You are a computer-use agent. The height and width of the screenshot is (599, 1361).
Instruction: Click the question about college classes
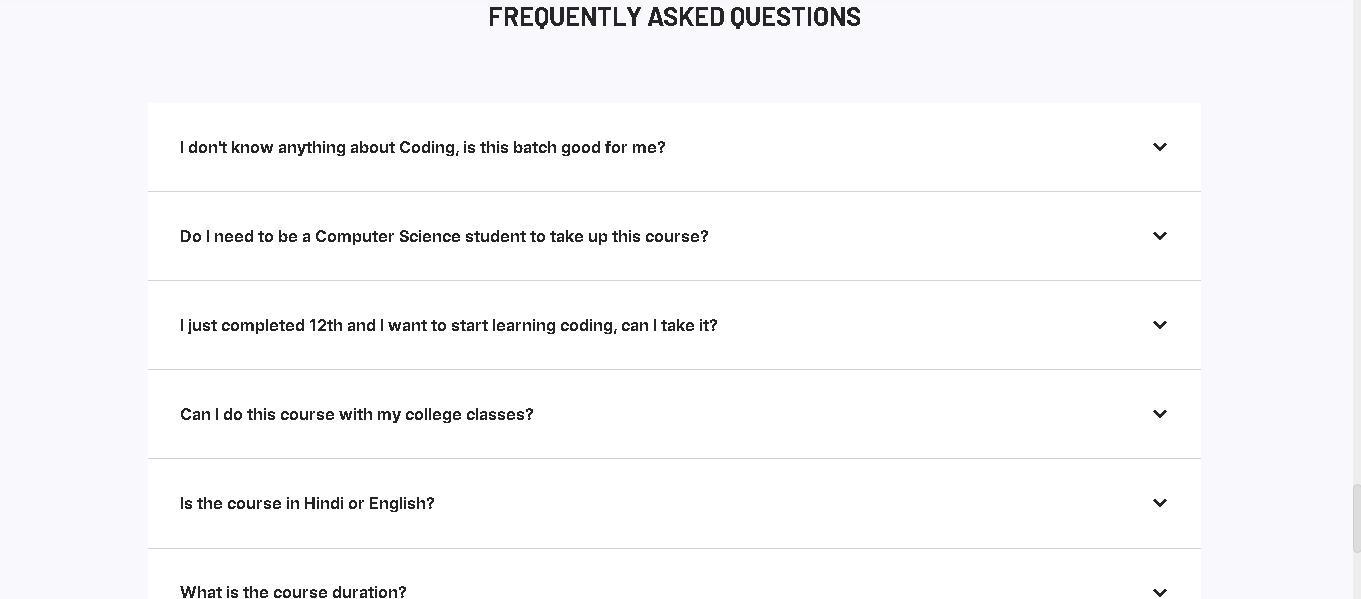pyautogui.click(x=356, y=414)
